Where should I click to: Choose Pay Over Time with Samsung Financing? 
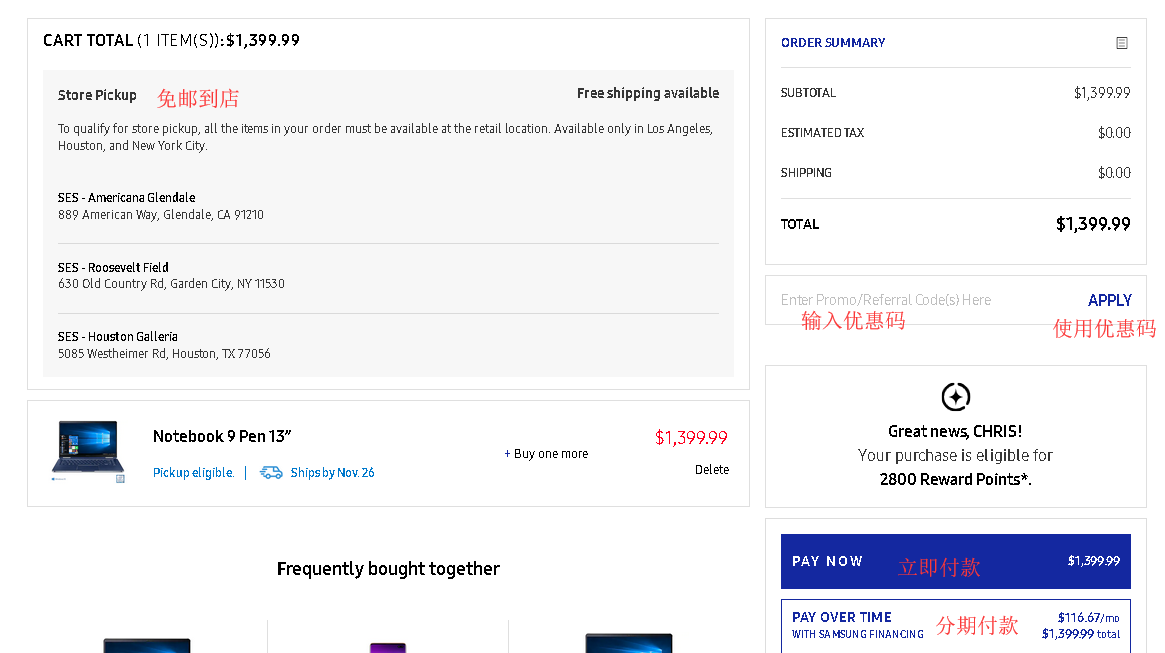pos(955,625)
